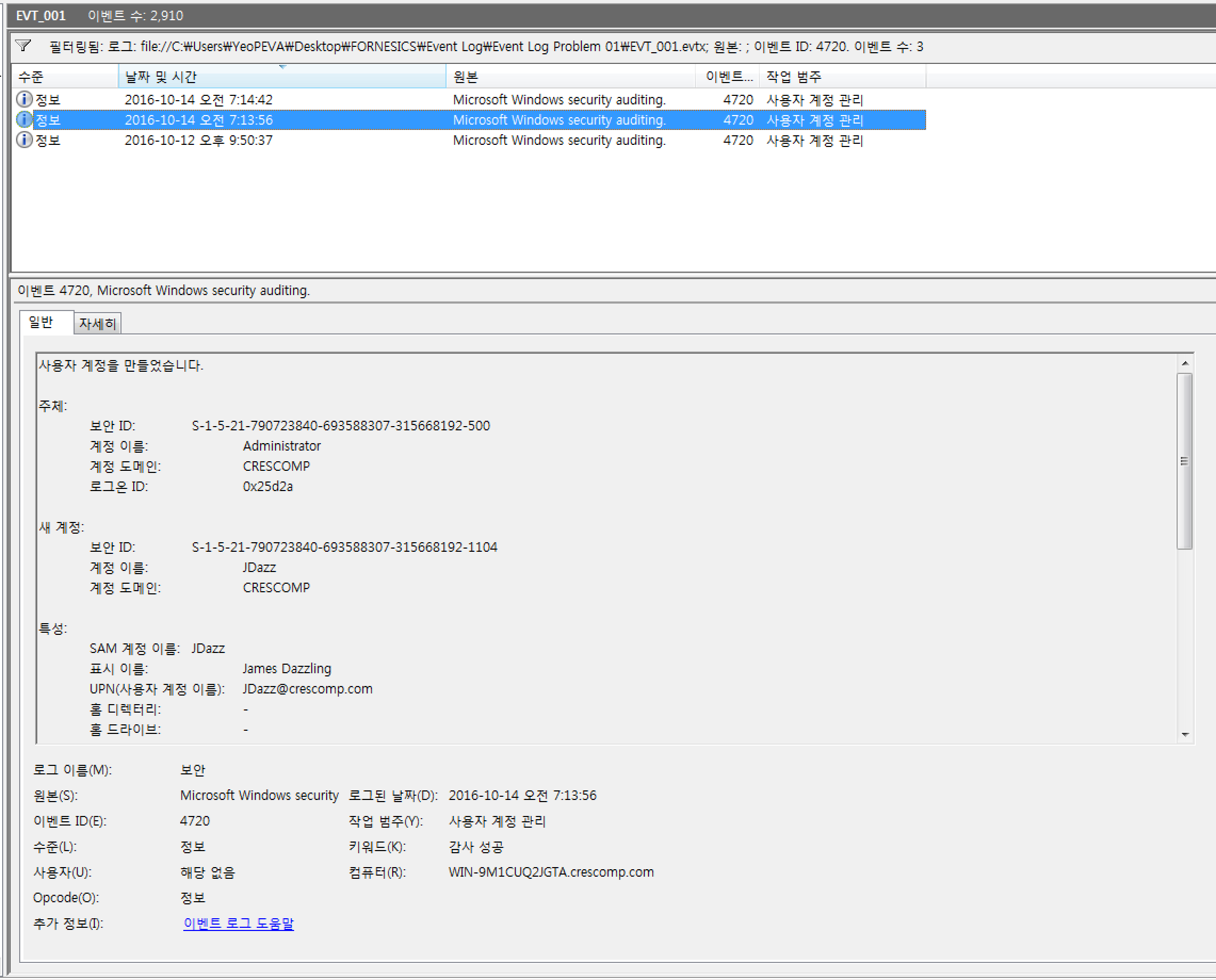Click scroll down arrow in details box
The image size is (1216, 980).
coord(1185,734)
